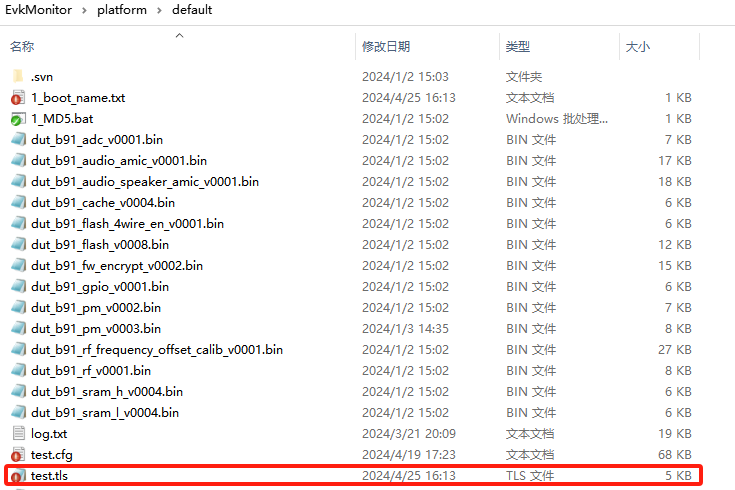The image size is (735, 490).
Task: Sort files by 修改日期 column header
Action: click(385, 47)
